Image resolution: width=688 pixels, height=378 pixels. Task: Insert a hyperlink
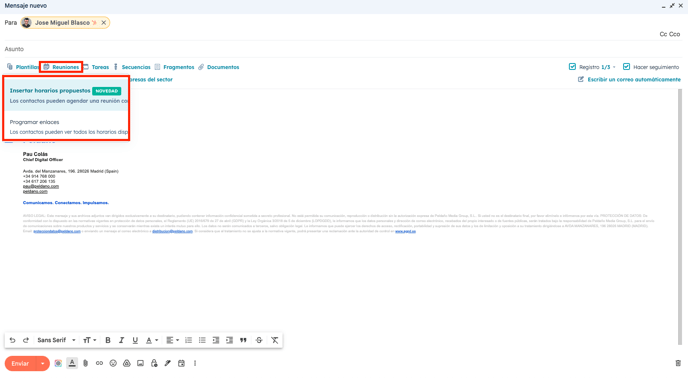click(100, 364)
